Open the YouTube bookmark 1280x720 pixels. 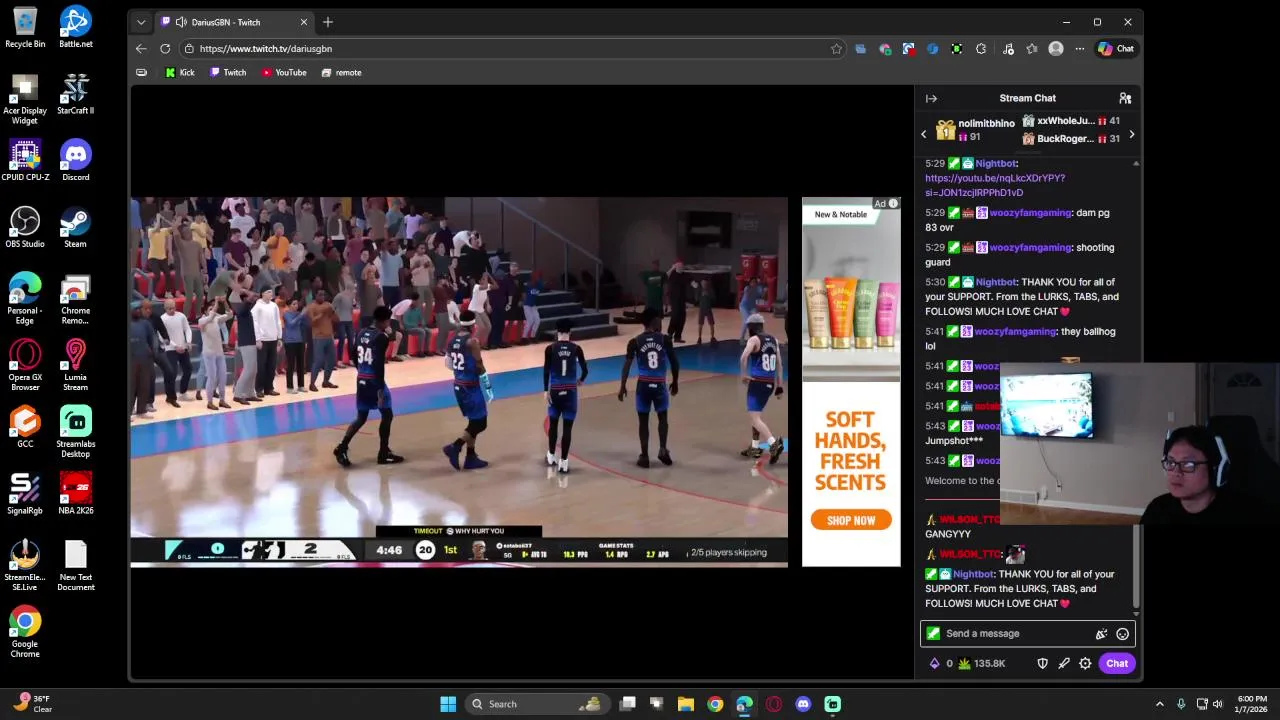284,72
